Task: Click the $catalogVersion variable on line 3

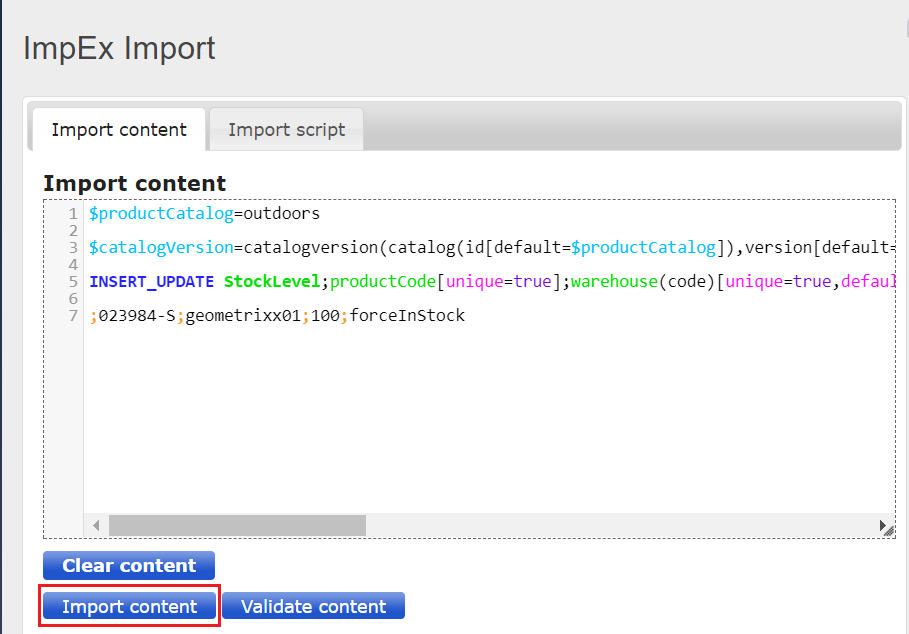Action: pyautogui.click(x=158, y=246)
